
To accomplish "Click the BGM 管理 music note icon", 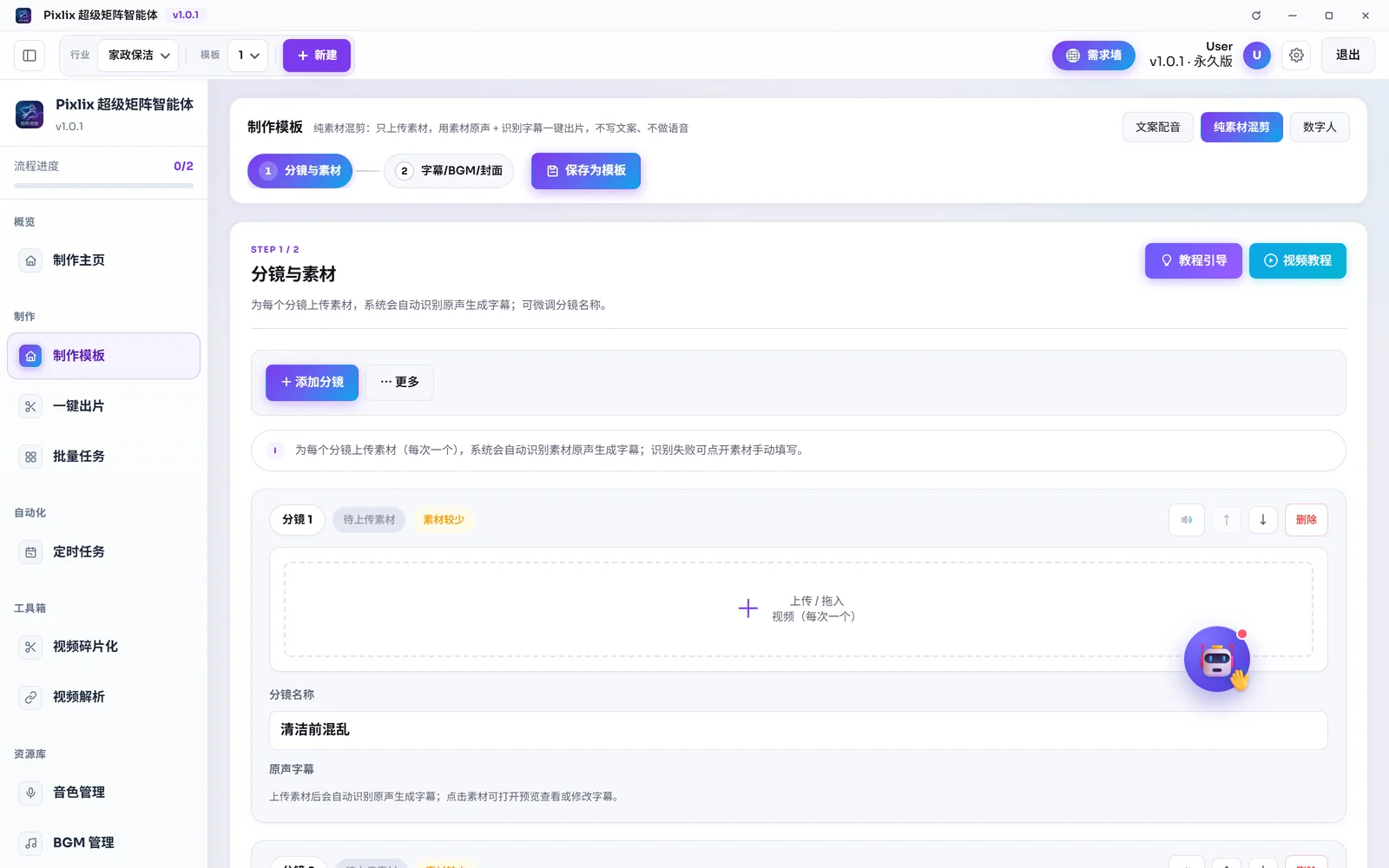I will point(30,843).
